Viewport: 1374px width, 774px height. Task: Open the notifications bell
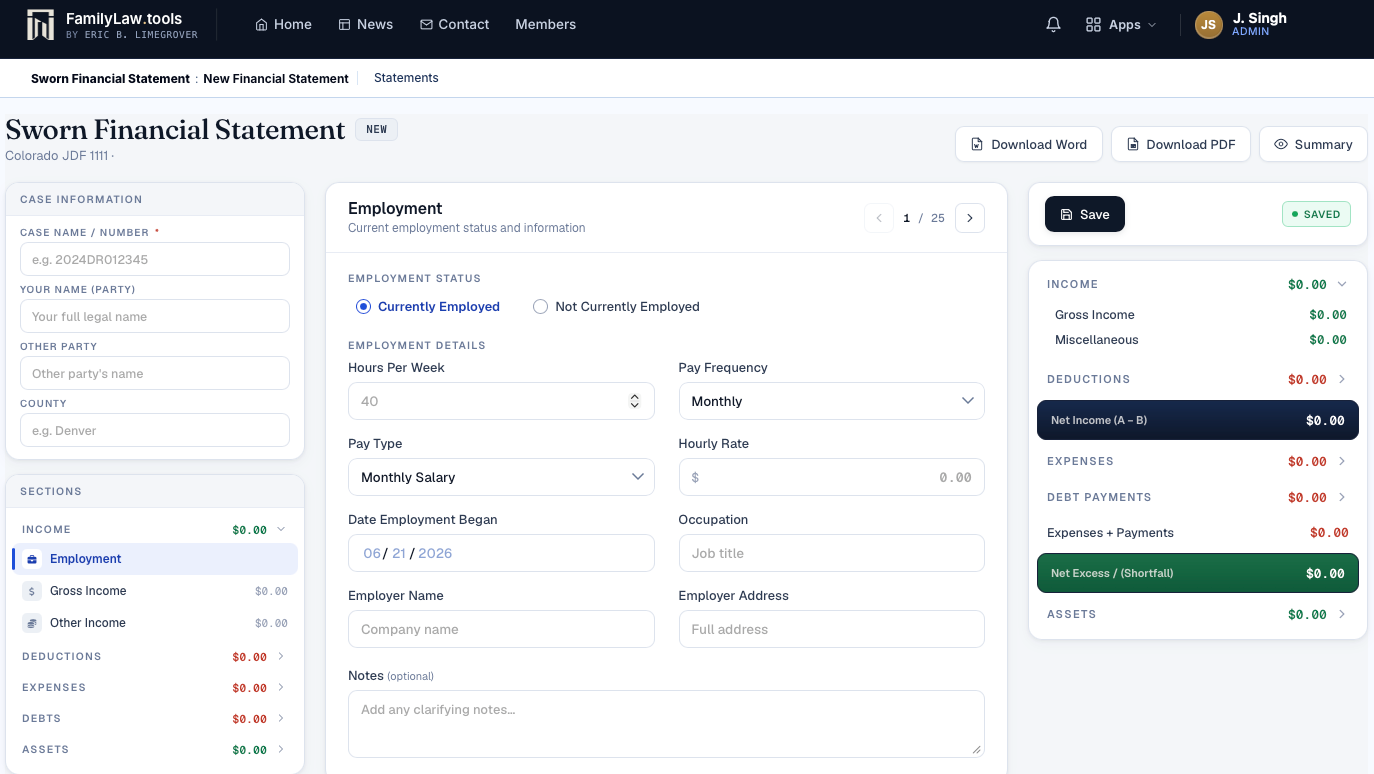pyautogui.click(x=1053, y=25)
